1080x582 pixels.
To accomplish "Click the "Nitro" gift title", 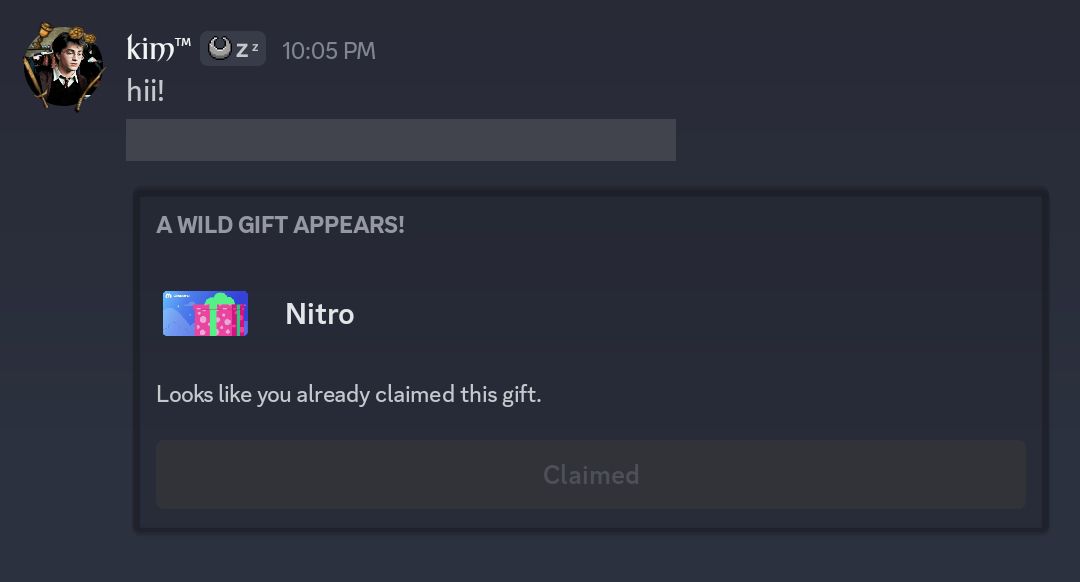I will (x=320, y=314).
